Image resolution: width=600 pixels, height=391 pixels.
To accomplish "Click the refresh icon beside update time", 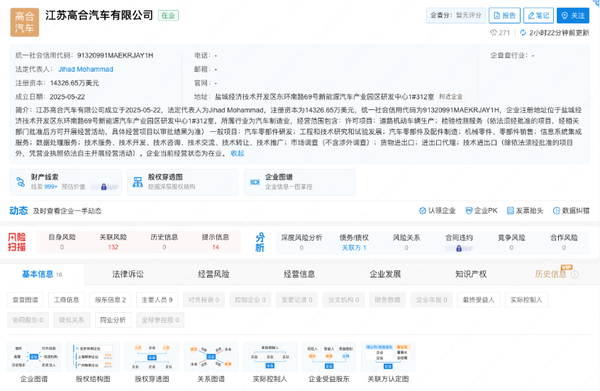I will [523, 33].
